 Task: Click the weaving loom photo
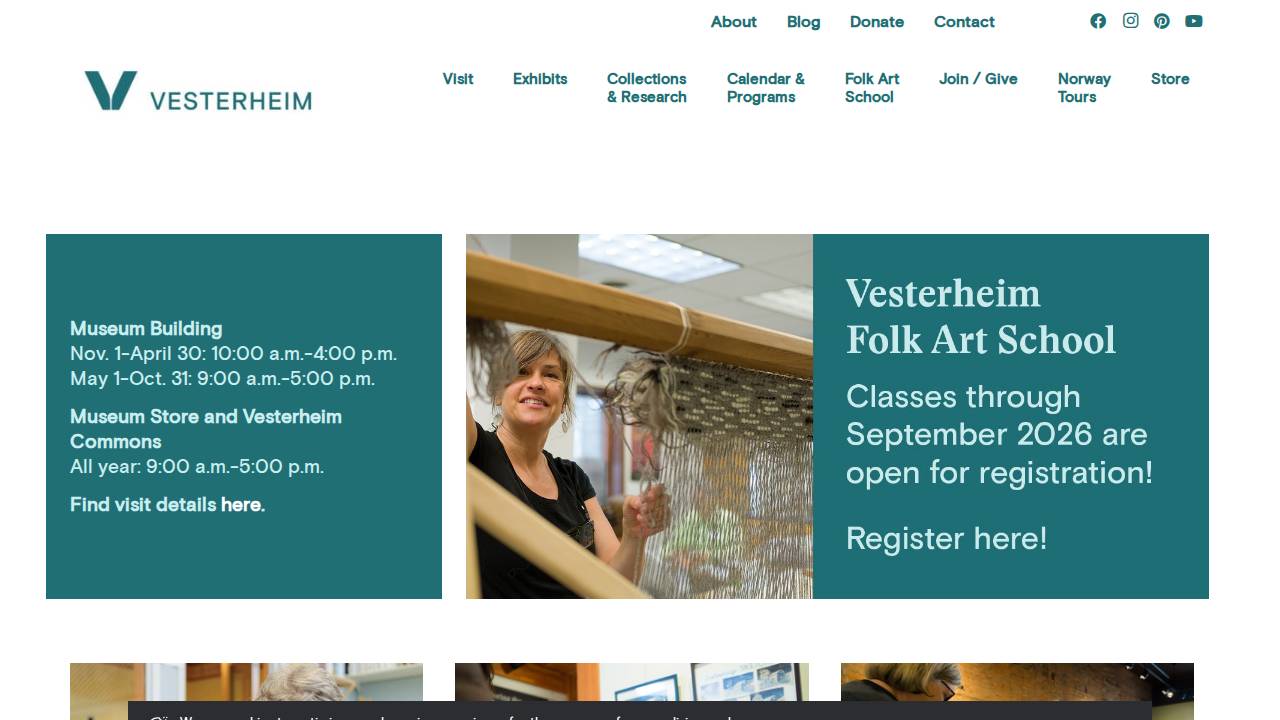[x=639, y=416]
